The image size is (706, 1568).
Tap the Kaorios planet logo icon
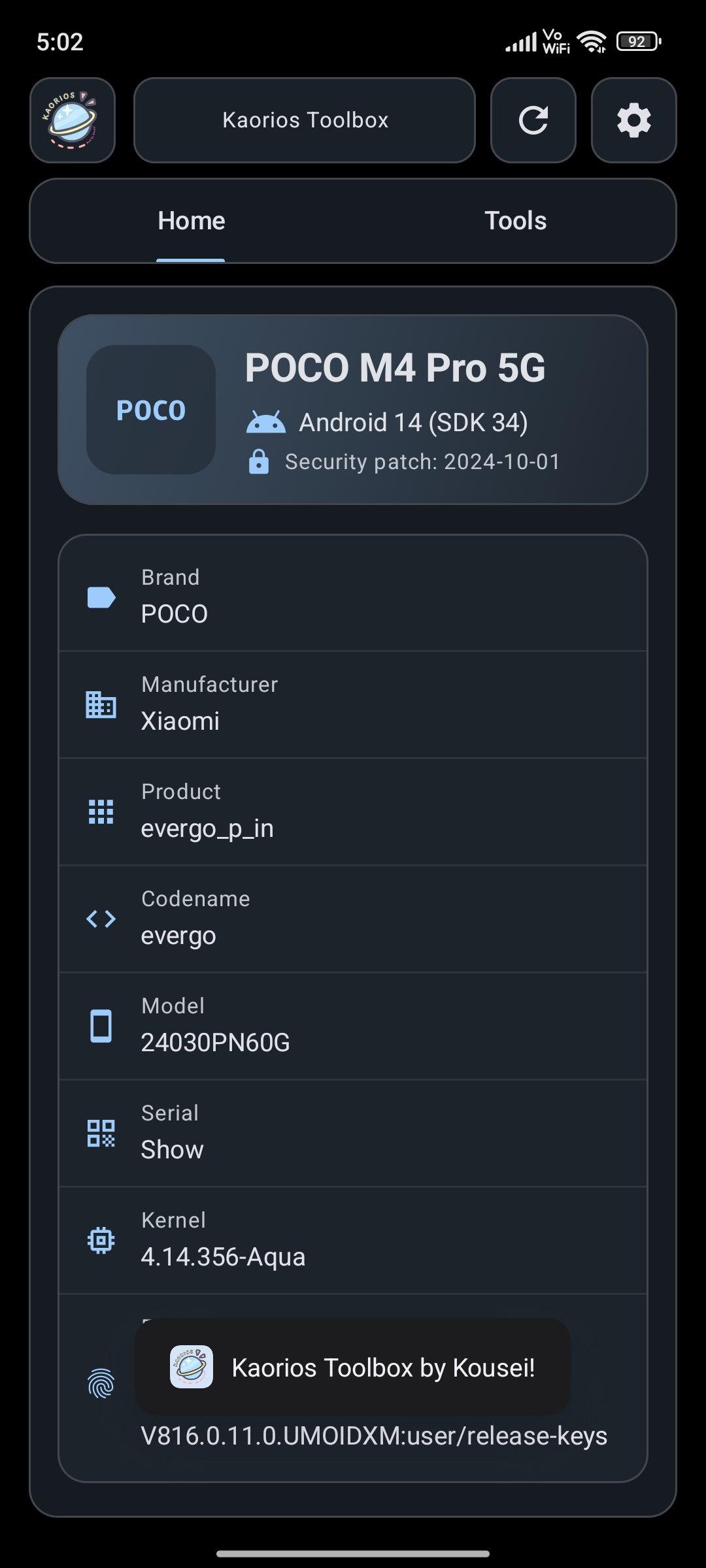[x=73, y=120]
